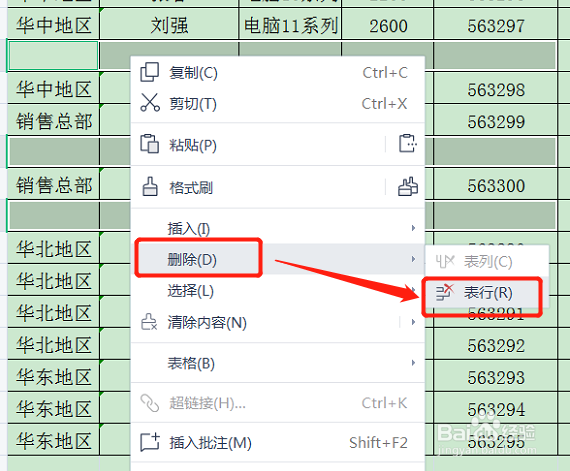Screen dimensions: 570x471
Task: Select the cell containing 563293
Action: pyautogui.click(x=495, y=377)
